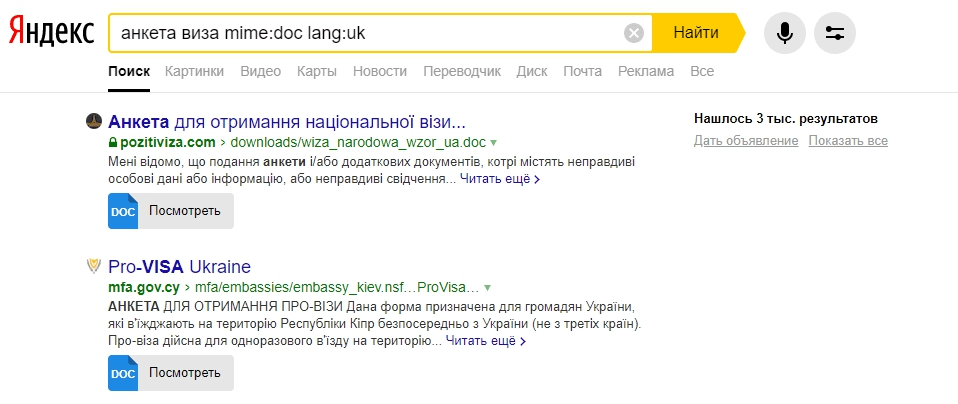Switch to the Картинки tab

tap(194, 71)
